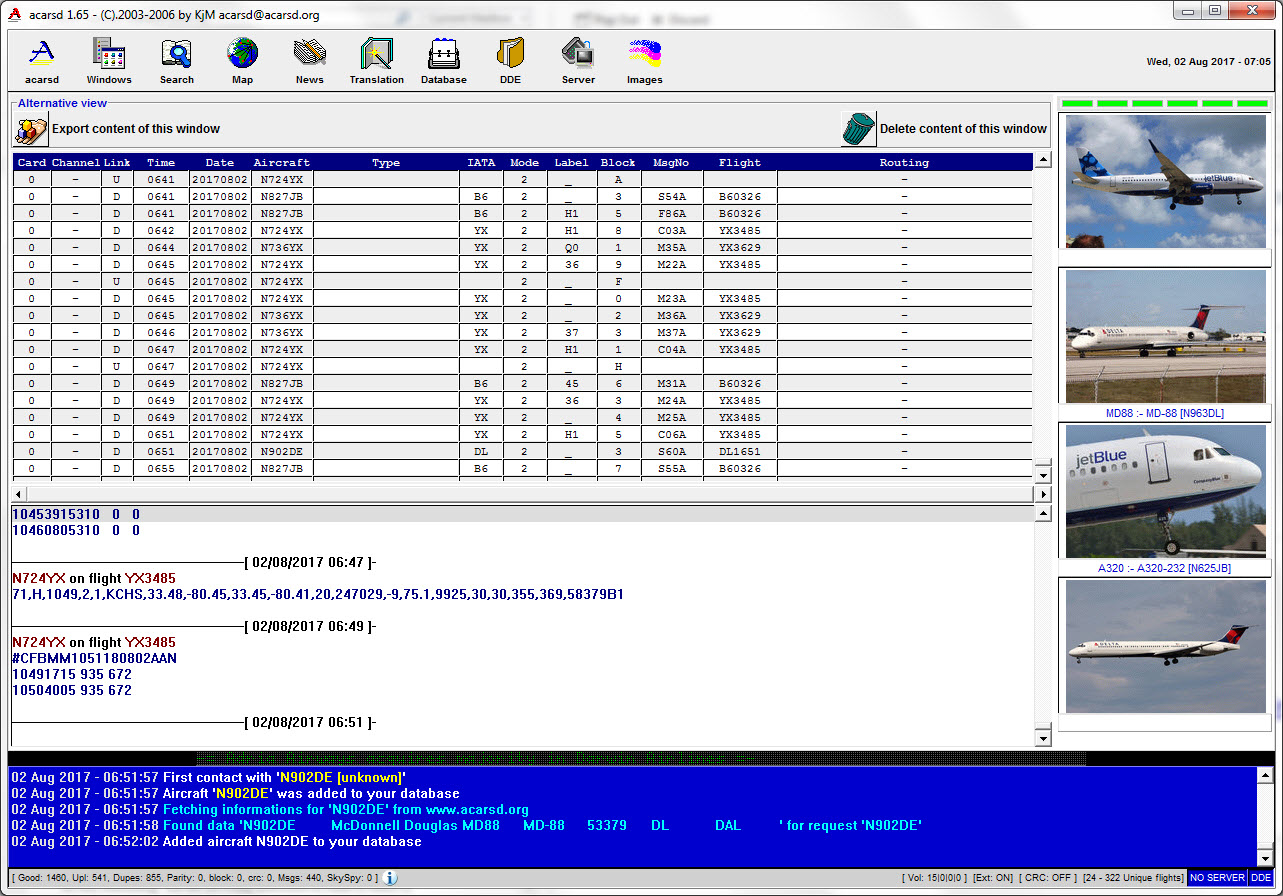Select the Time column header
The height and width of the screenshot is (896, 1283).
tap(163, 162)
